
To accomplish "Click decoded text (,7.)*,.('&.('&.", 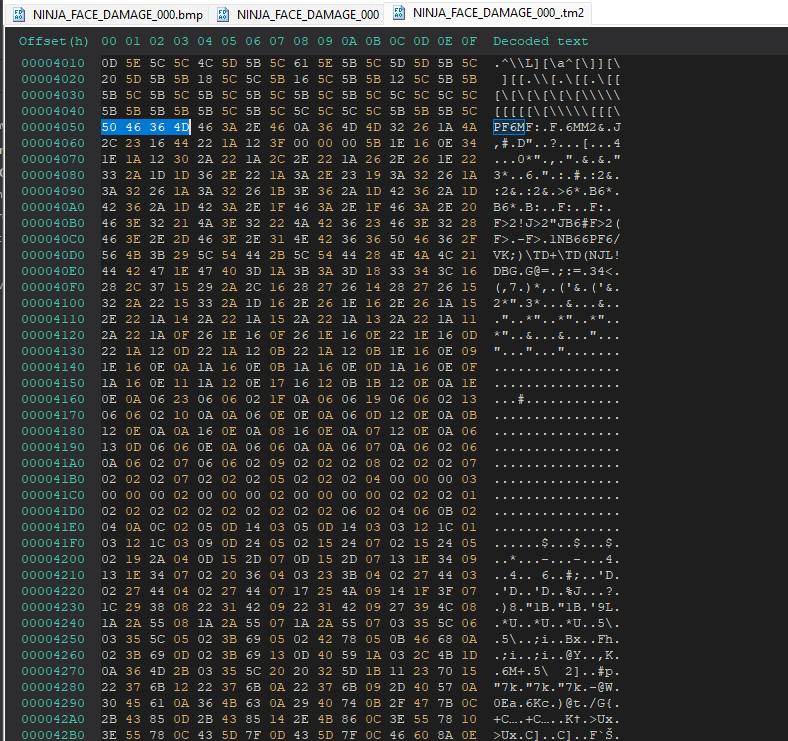I will click(x=557, y=288).
